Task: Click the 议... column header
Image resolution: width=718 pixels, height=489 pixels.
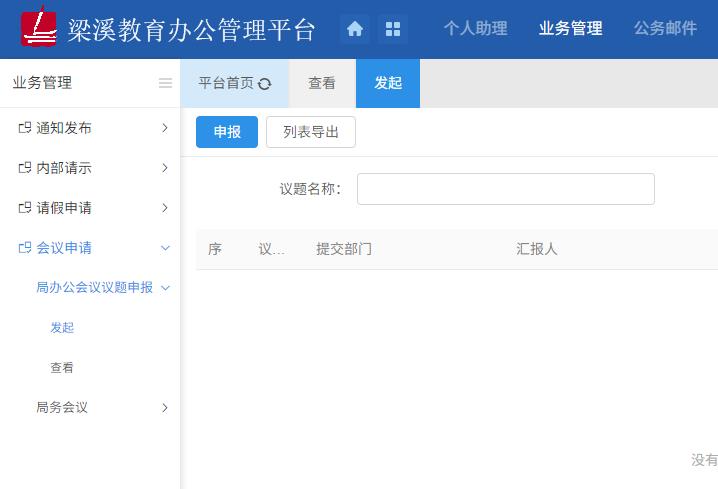Action: 271,249
